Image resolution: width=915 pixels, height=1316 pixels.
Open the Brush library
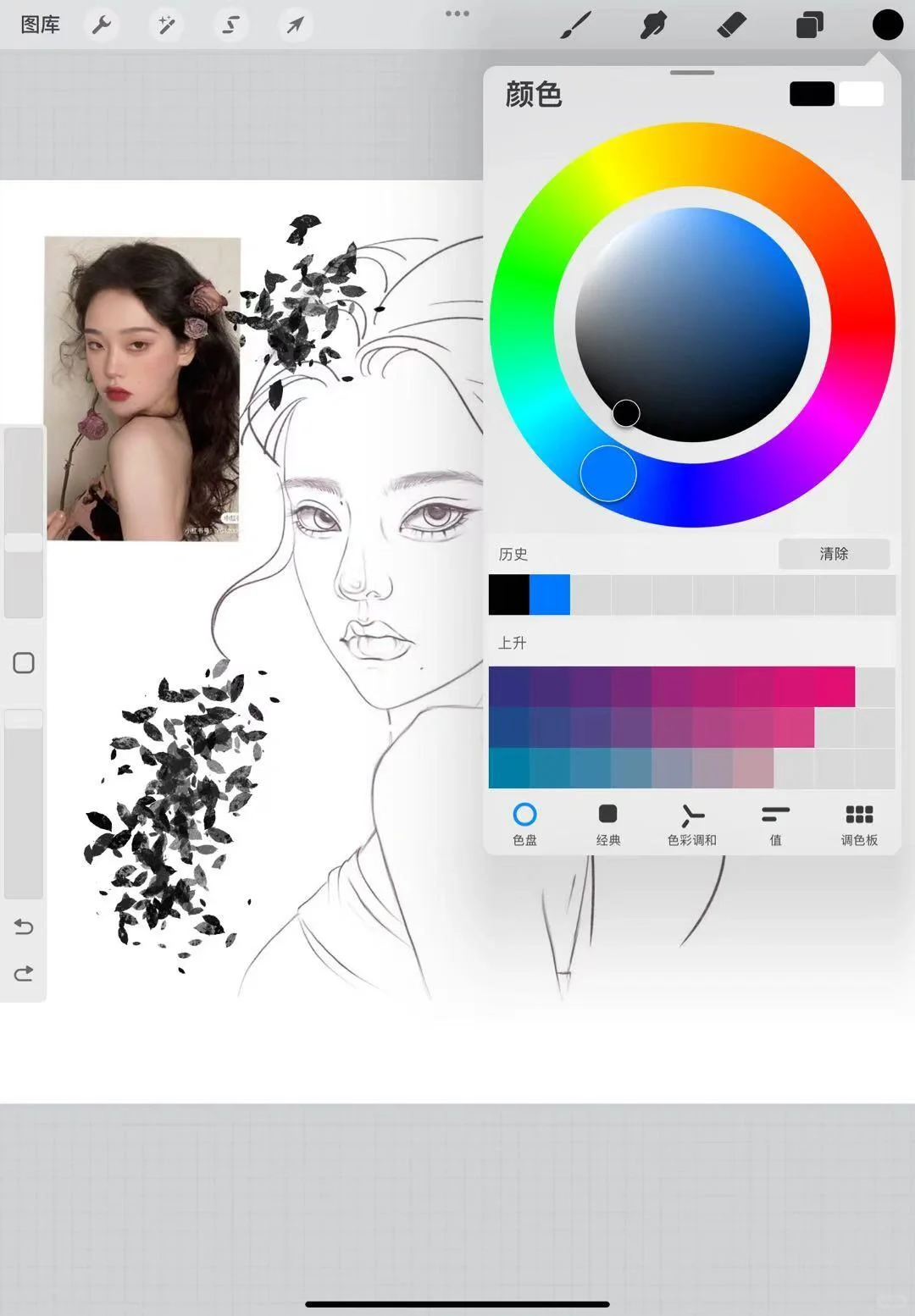click(574, 25)
